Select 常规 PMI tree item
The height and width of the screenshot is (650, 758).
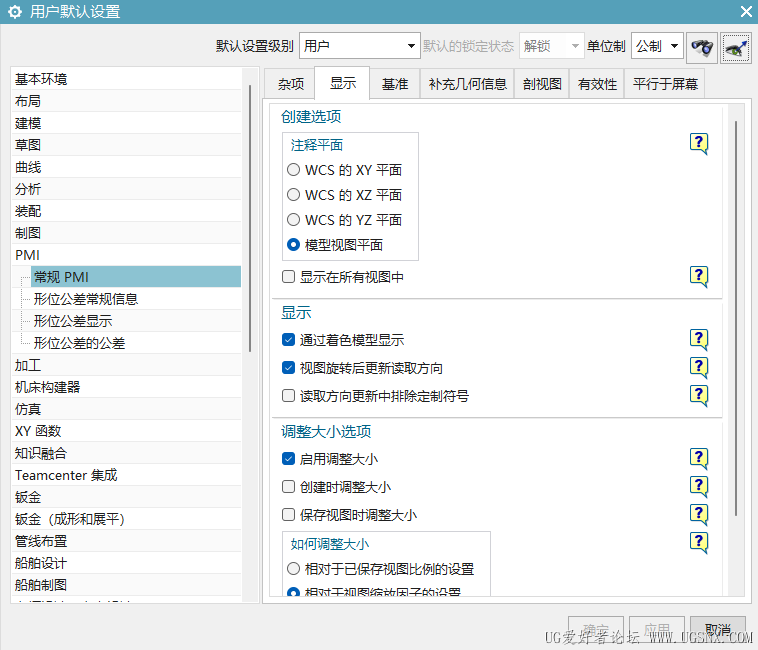[136, 277]
